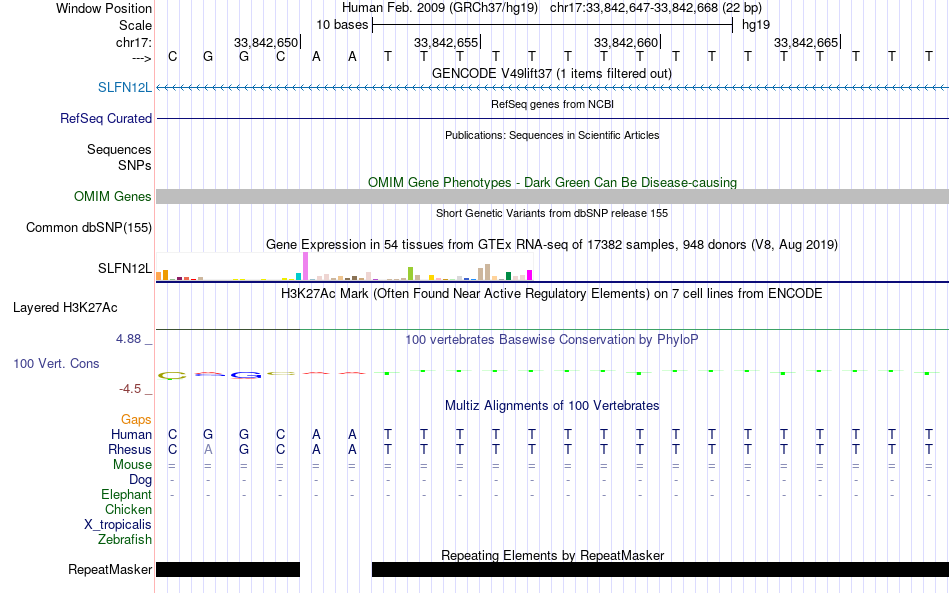This screenshot has height=593, width=950.
Task: Click the orange Gaps label
Action: click(x=136, y=419)
